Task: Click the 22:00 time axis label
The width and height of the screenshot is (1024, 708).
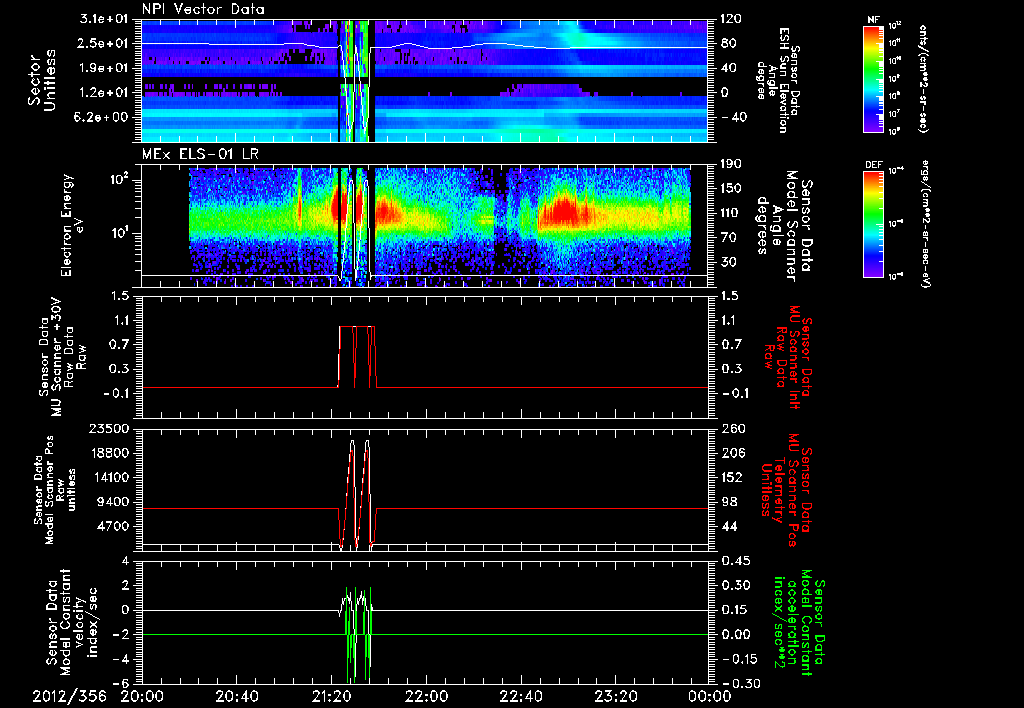Action: tap(426, 697)
